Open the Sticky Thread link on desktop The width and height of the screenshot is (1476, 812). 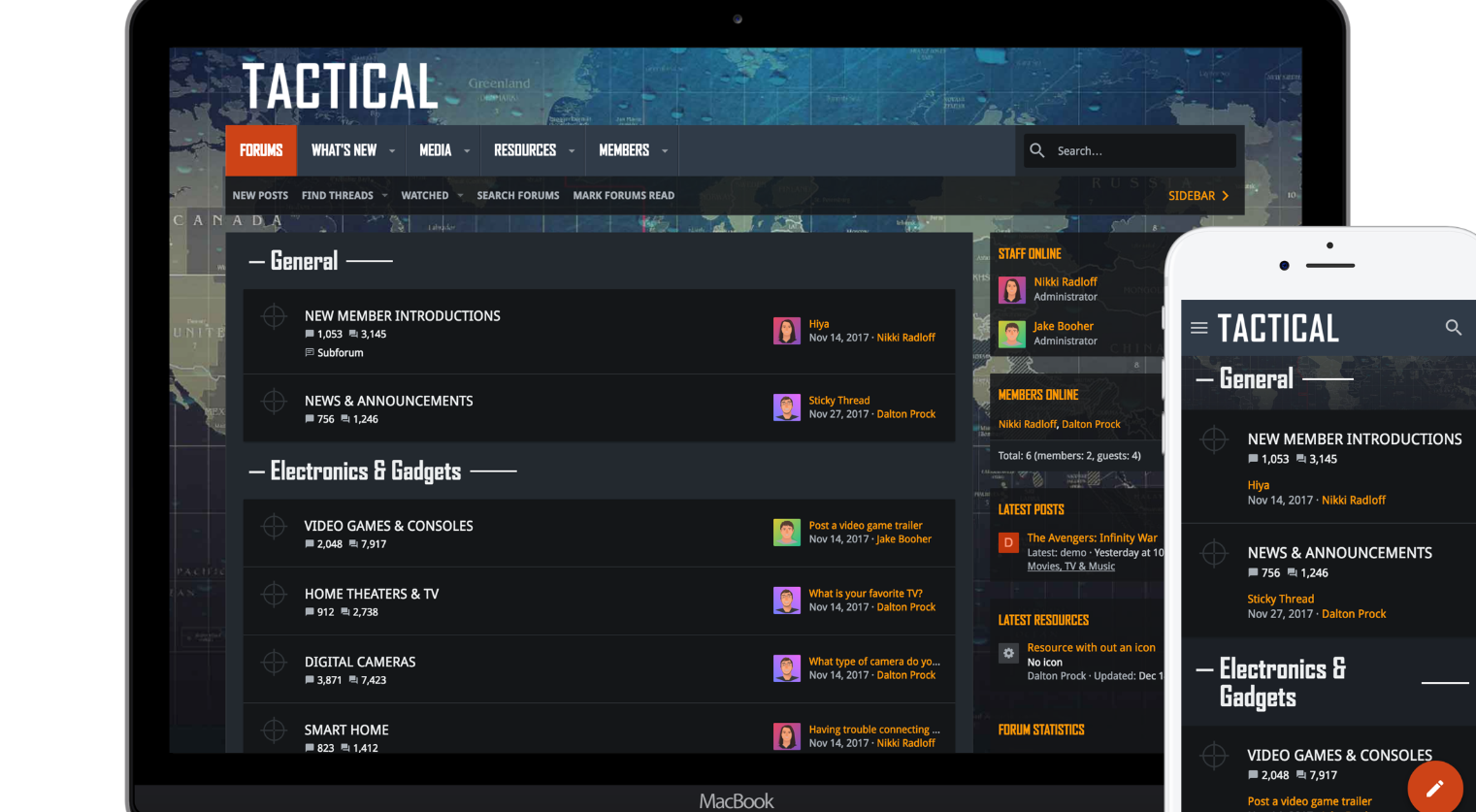click(x=839, y=401)
